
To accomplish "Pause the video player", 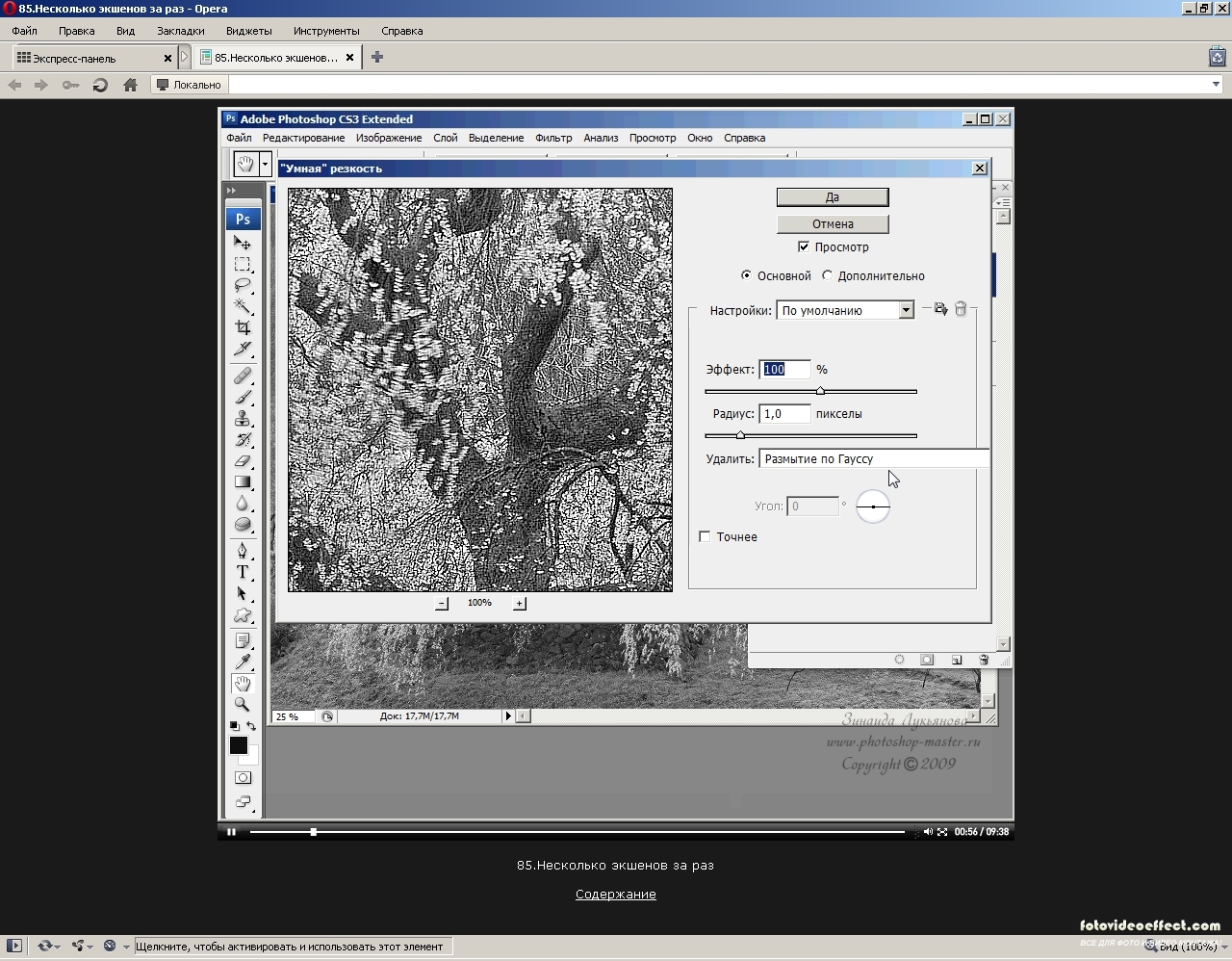I will click(x=231, y=832).
